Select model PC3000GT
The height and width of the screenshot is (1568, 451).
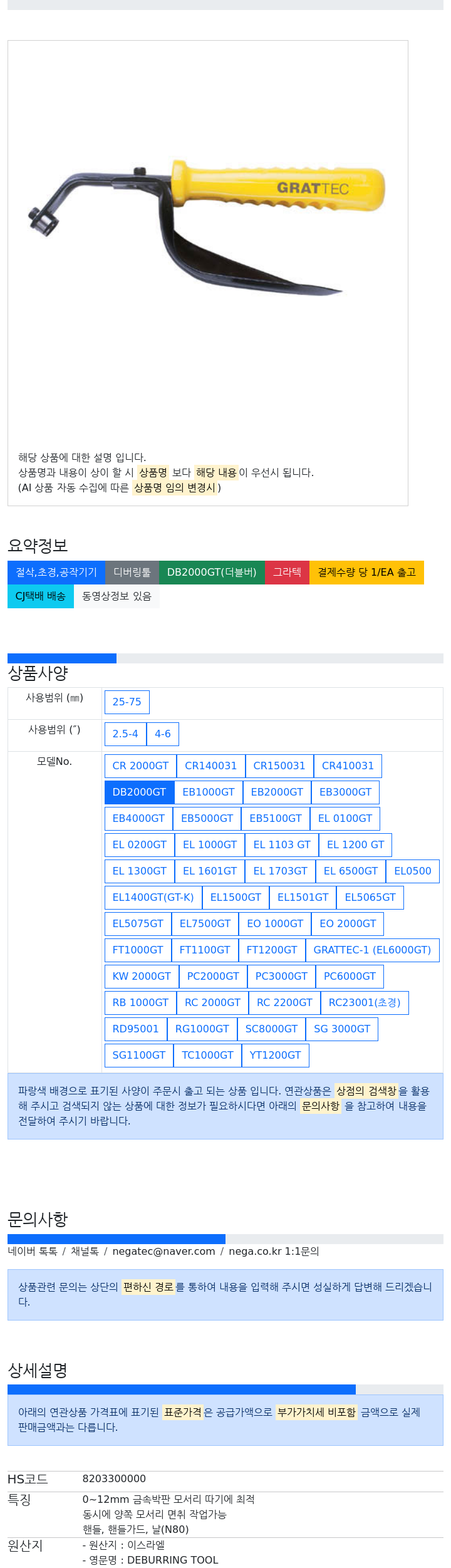[281, 977]
